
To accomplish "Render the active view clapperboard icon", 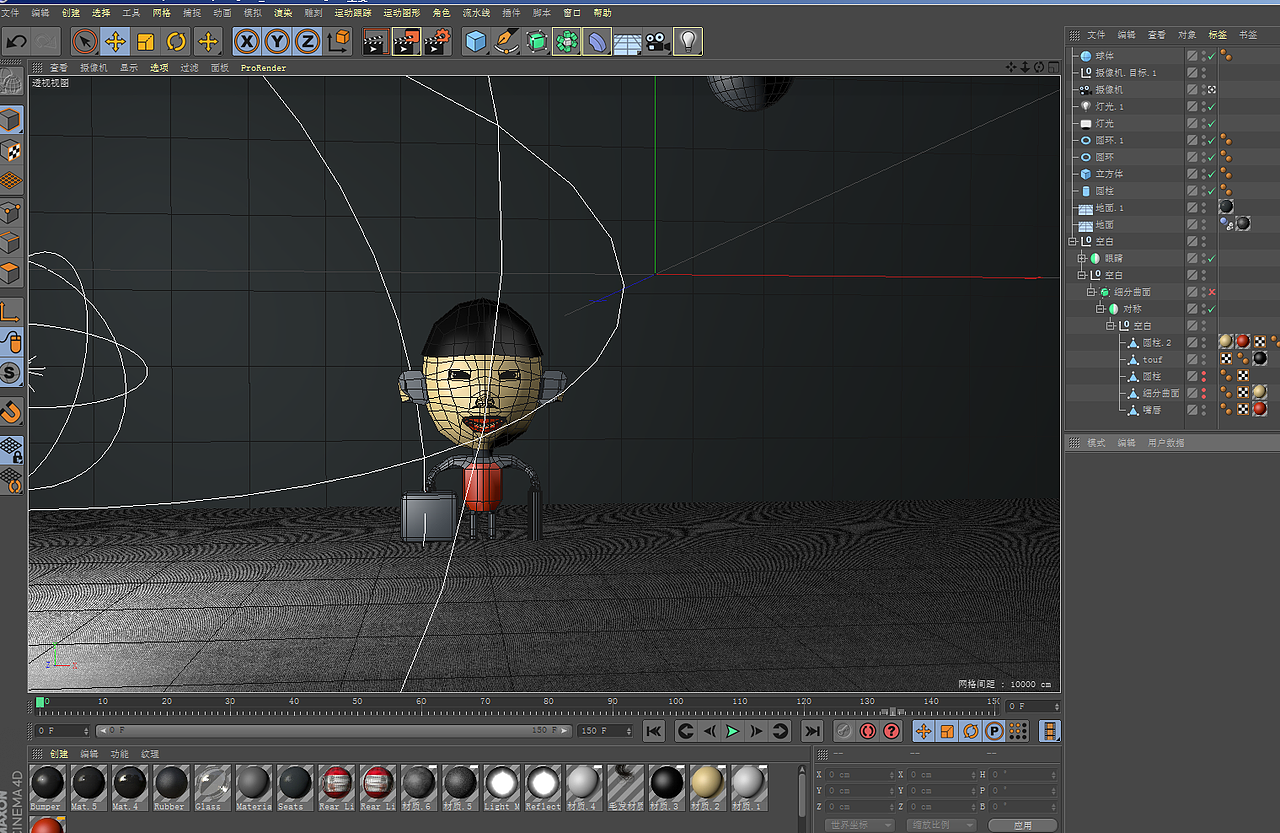I will coord(375,41).
